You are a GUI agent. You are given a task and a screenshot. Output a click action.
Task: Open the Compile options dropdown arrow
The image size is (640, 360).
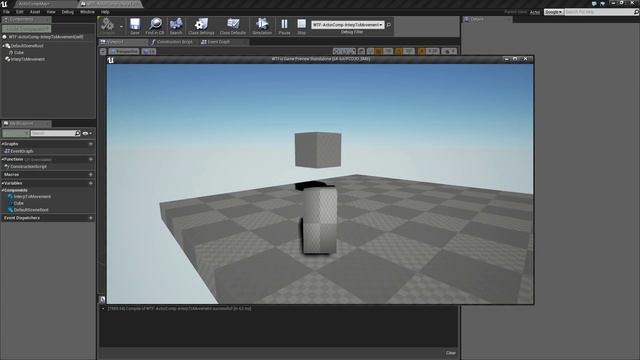click(121, 27)
